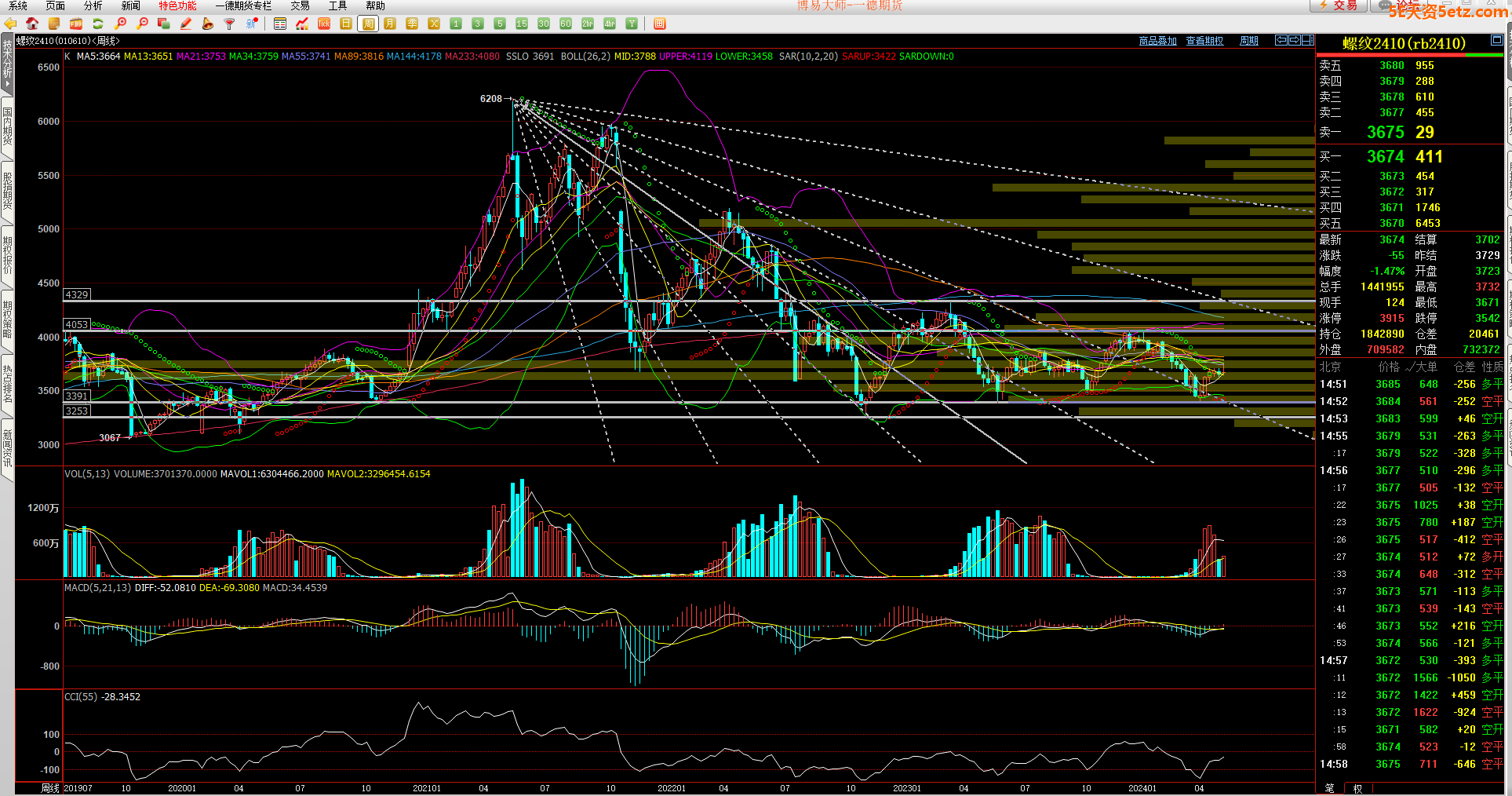The image size is (1512, 796).
Task: Open the 分析 menu
Action: [x=93, y=5]
